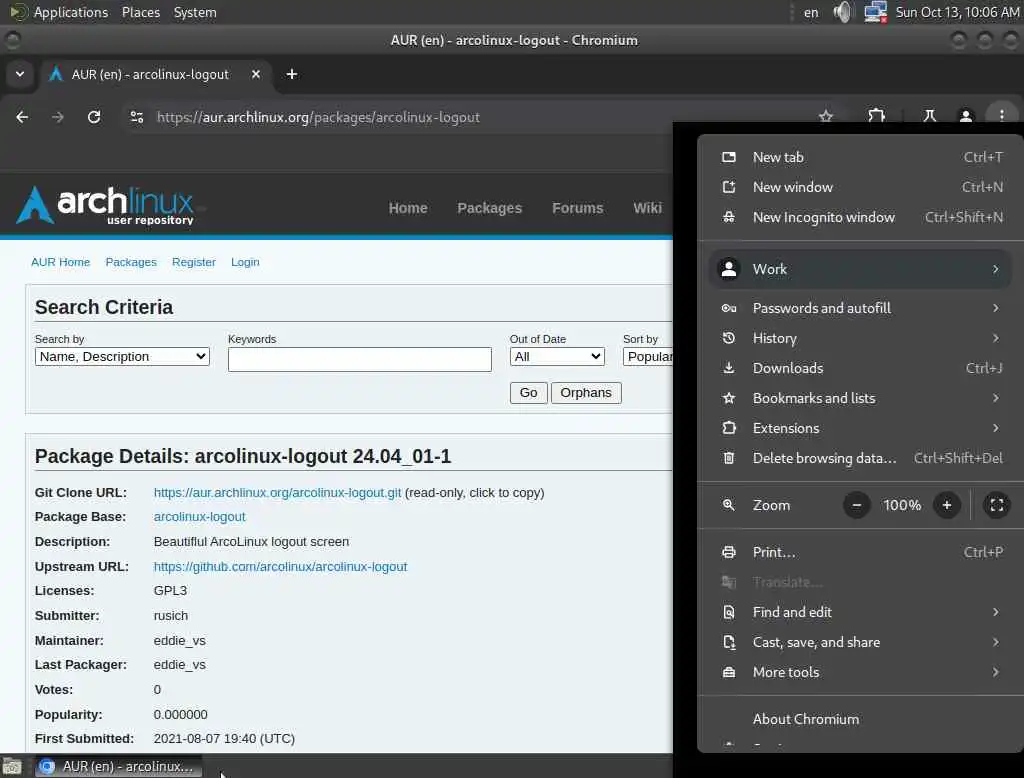
Task: Choose Print from the menu
Action: point(861,552)
